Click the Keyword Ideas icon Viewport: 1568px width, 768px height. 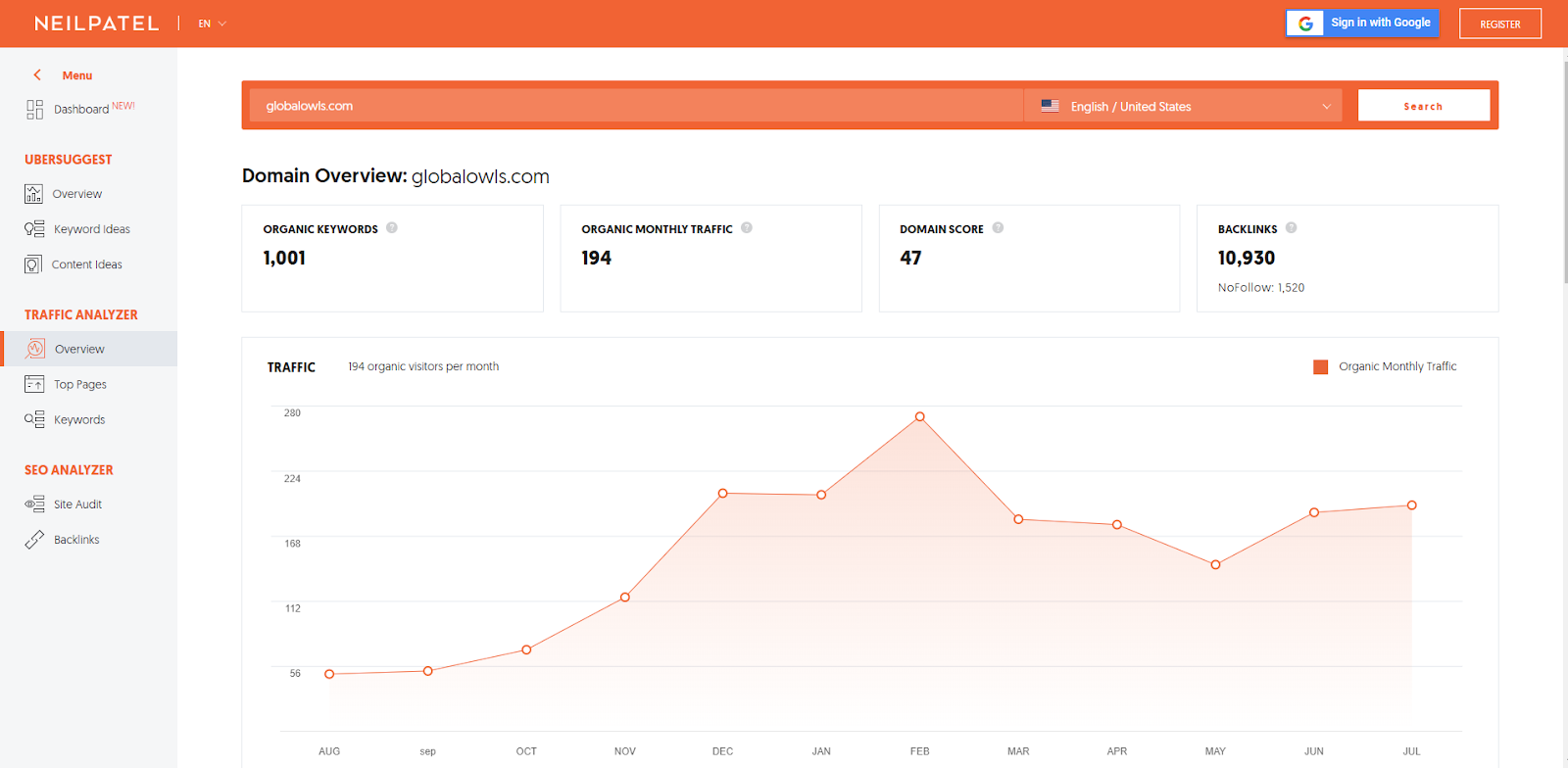point(34,229)
